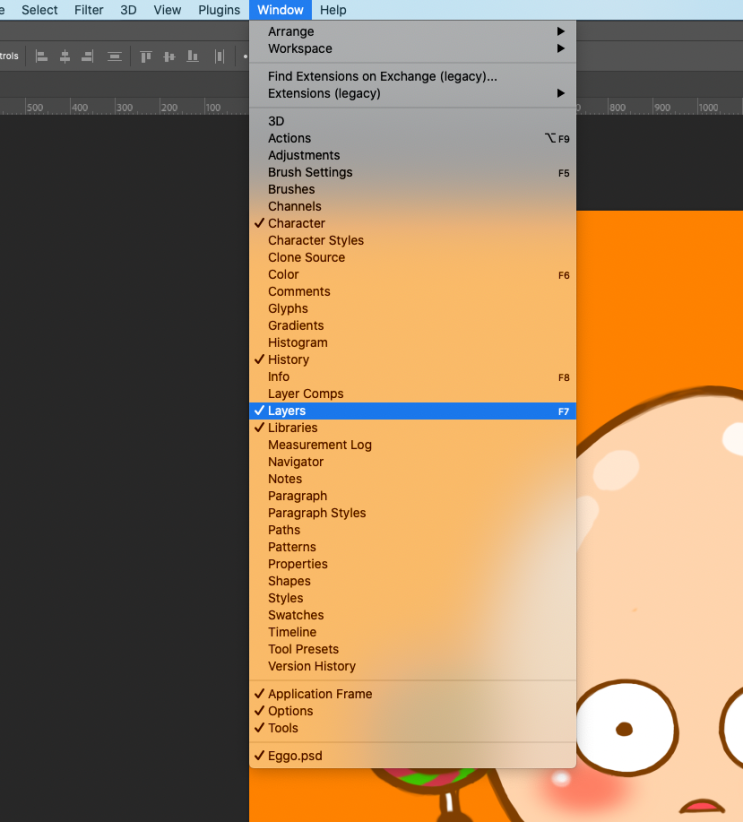Click the align top edges icon
This screenshot has height=822, width=743.
(146, 57)
